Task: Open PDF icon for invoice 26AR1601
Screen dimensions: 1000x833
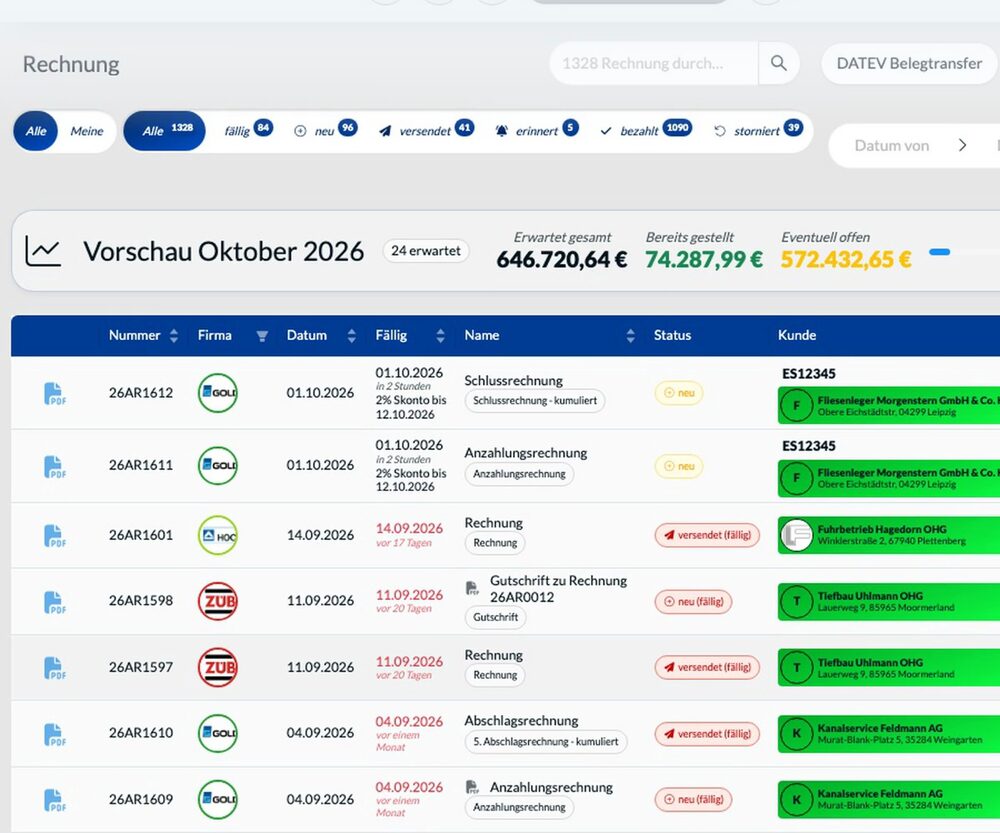Action: pos(55,535)
